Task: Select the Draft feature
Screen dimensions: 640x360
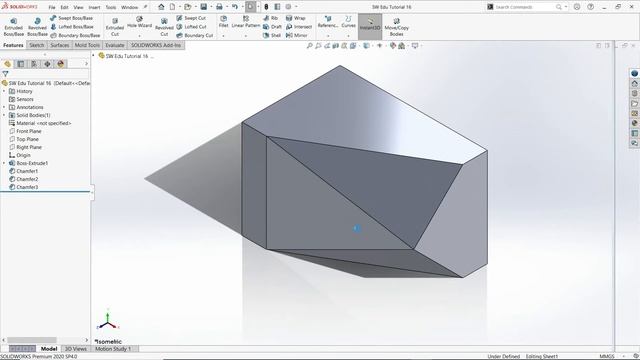Action: tap(272, 27)
